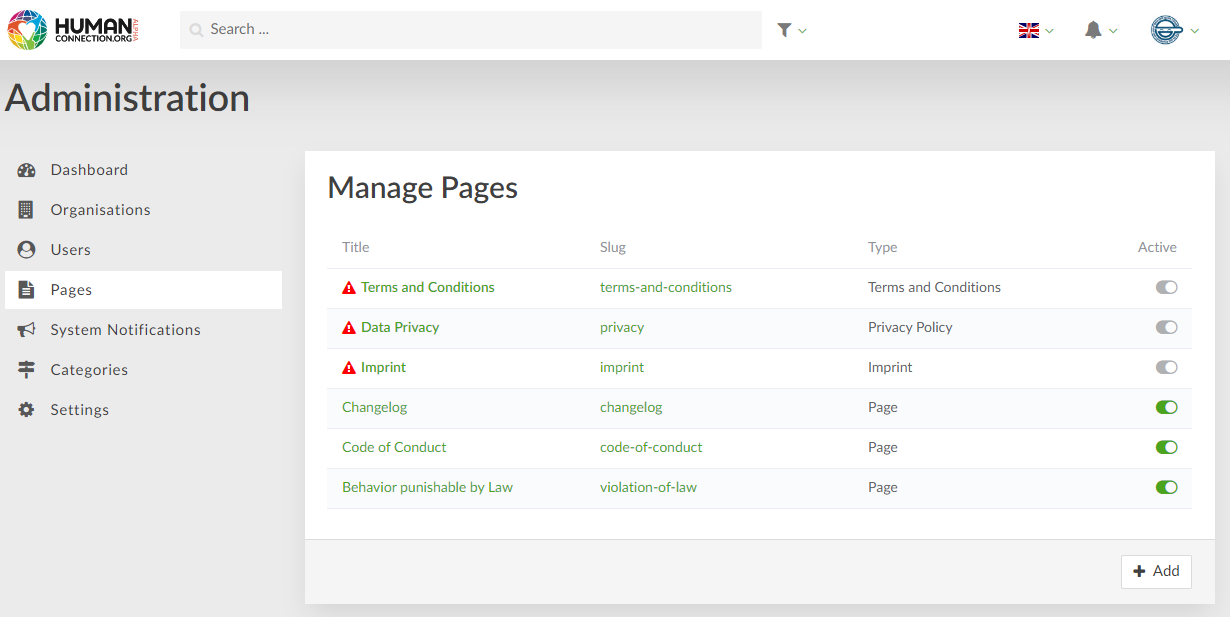This screenshot has width=1230, height=617.
Task: Click the user avatar icon
Action: (1166, 30)
